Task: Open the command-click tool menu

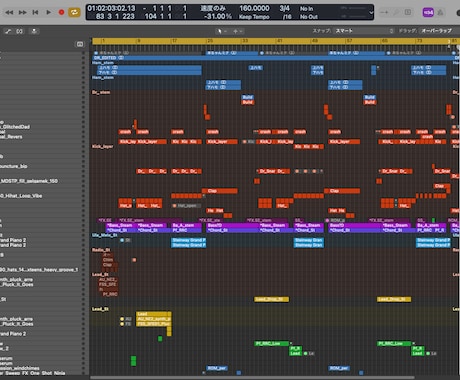Action: click(x=237, y=31)
